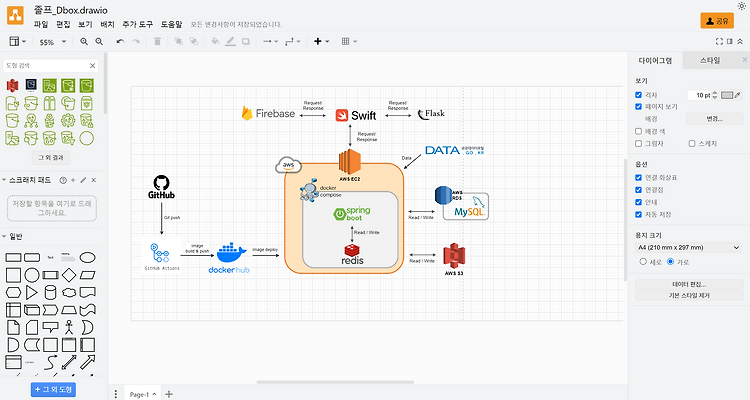This screenshot has height=400, width=750.
Task: Enable the 스케치 checkbox
Action: pyautogui.click(x=692, y=144)
